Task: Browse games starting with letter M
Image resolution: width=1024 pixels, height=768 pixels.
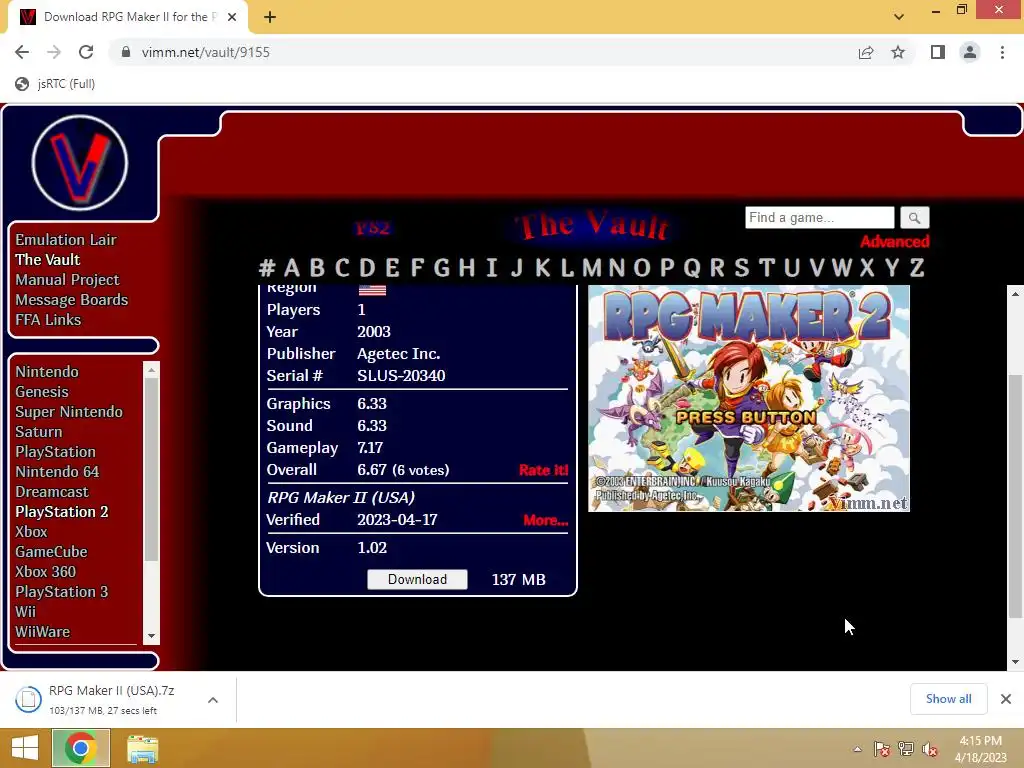Action: coord(592,268)
